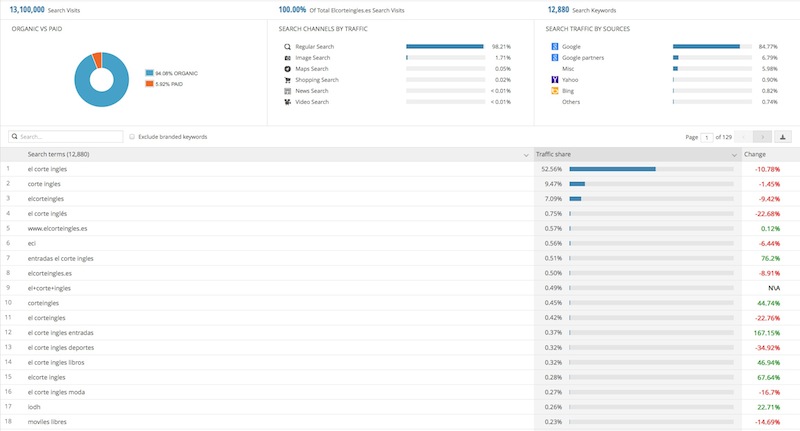Click the blue Organic legend swatch
This screenshot has width=800, height=431.
pyautogui.click(x=149, y=73)
